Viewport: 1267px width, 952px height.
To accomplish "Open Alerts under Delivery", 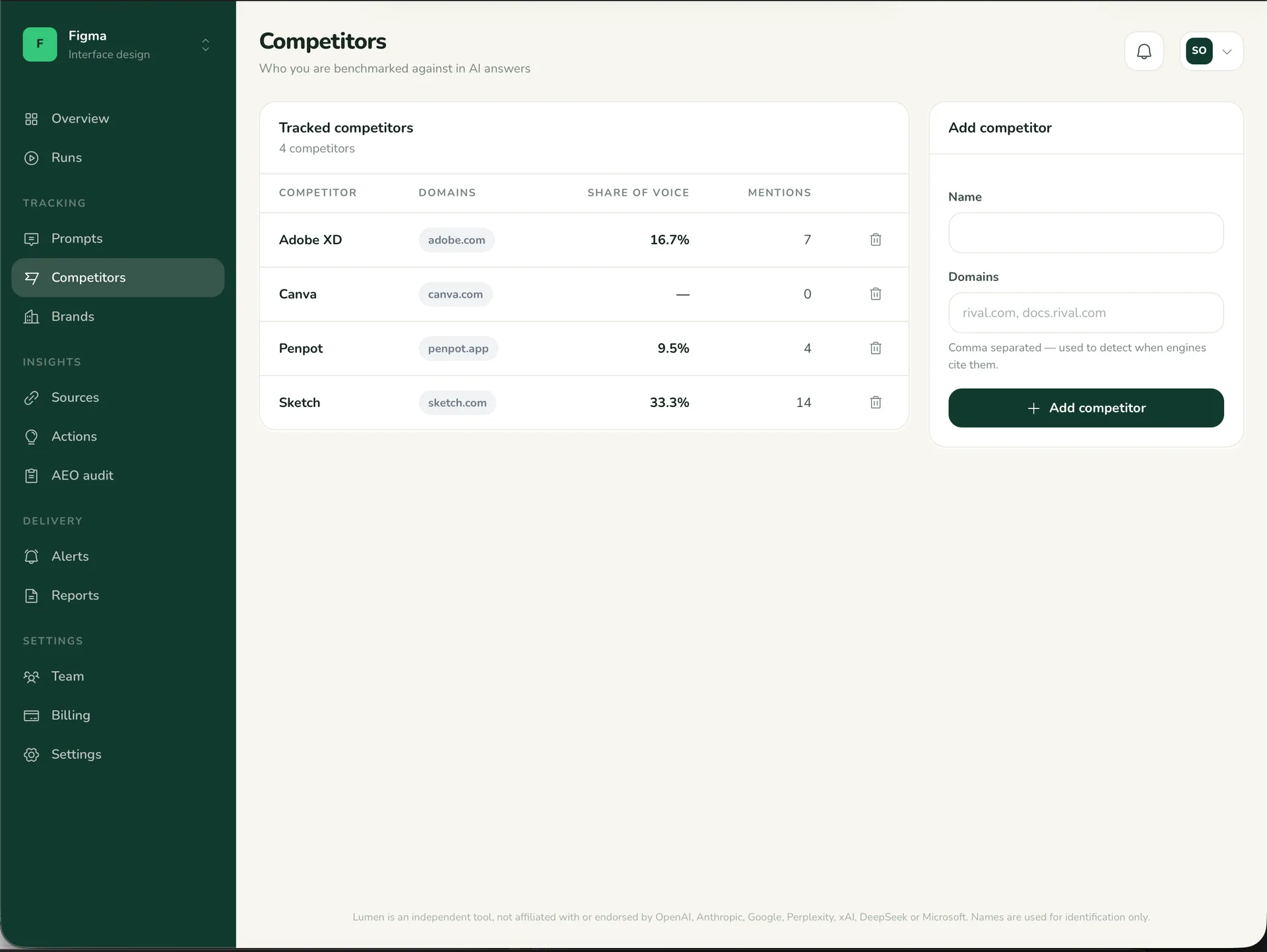I will pyautogui.click(x=117, y=556).
